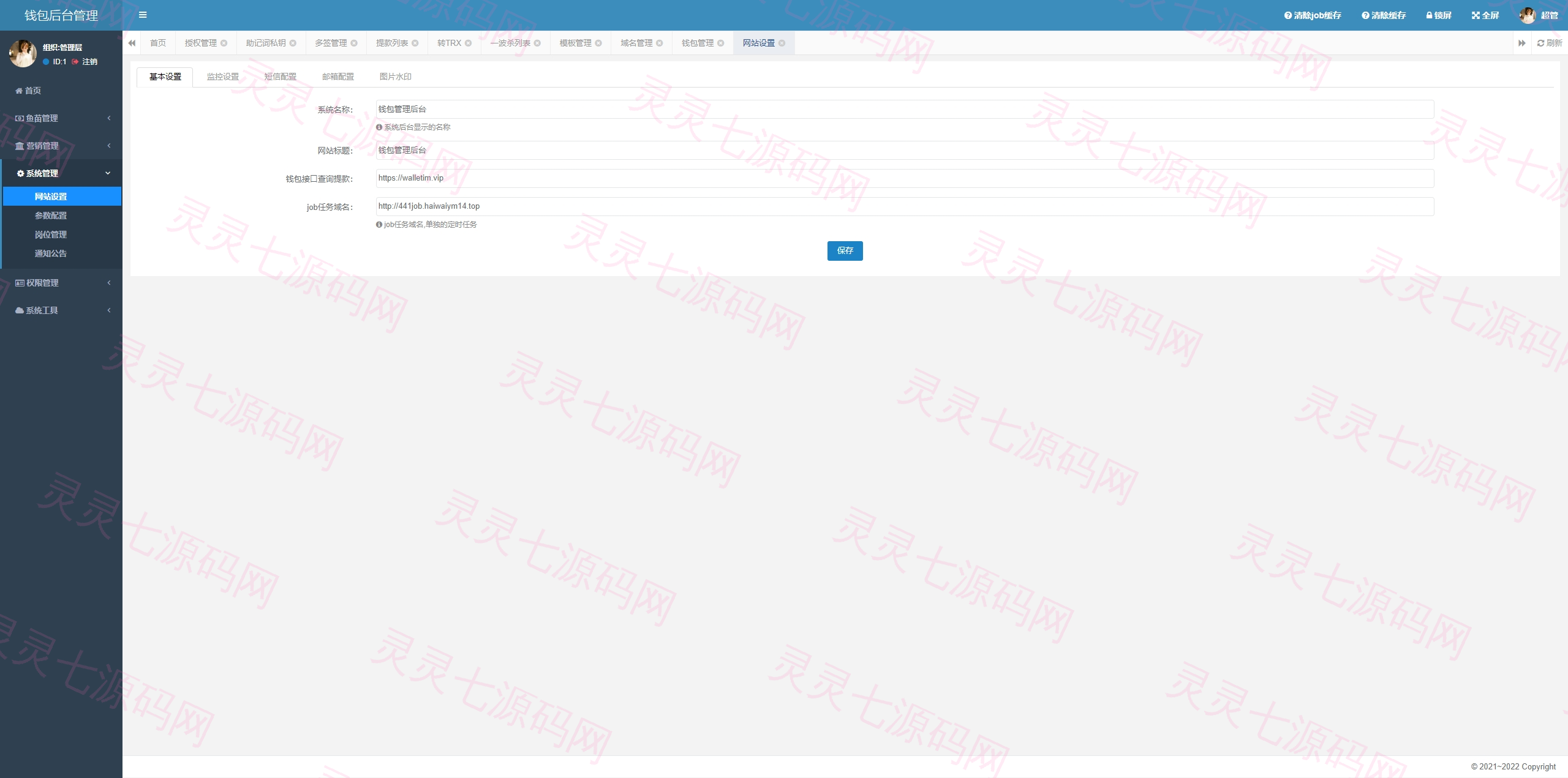Close the 钱包管理 tab
Screen dimensions: 1568x778
(721, 43)
